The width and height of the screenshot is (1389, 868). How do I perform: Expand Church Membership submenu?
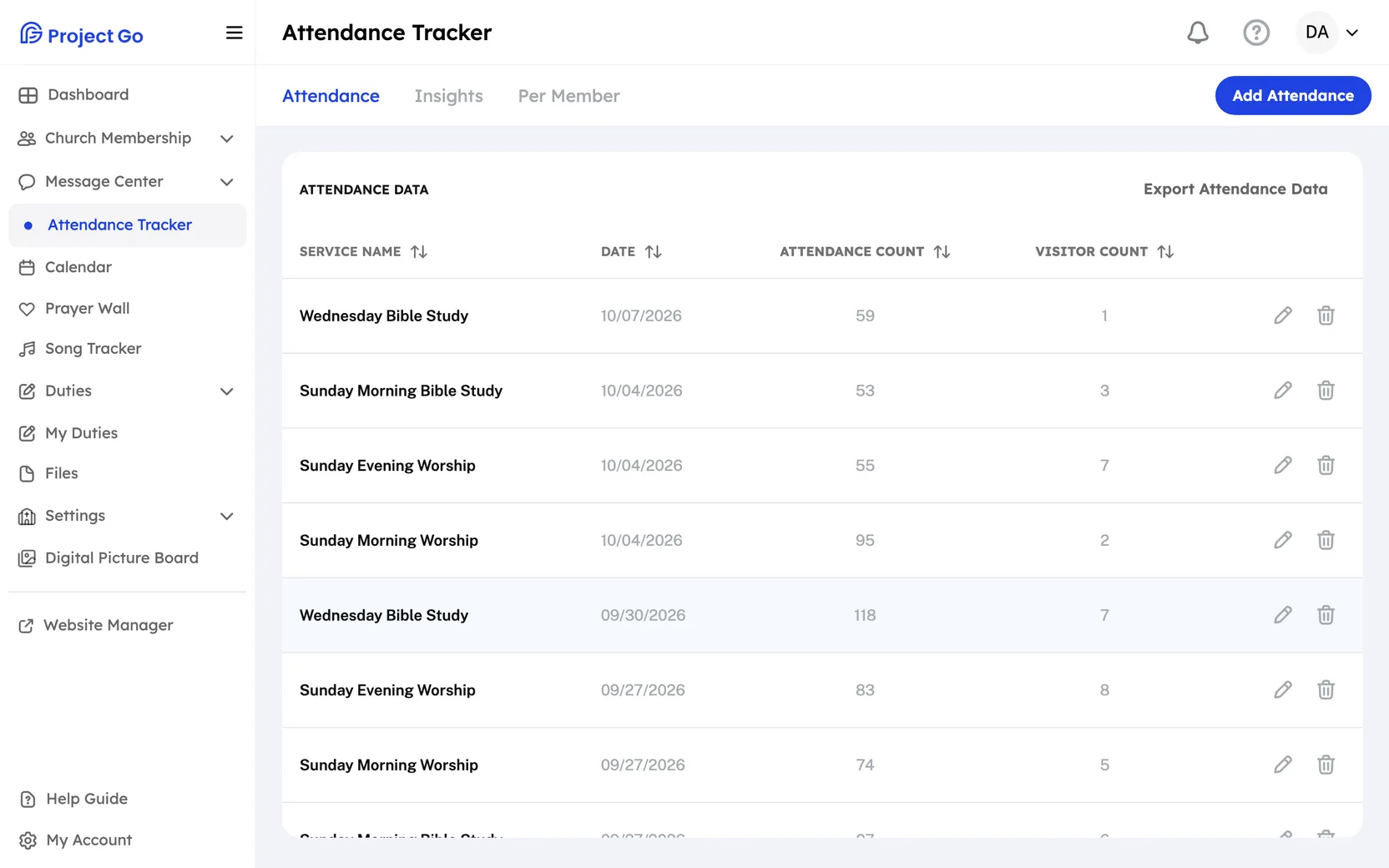(x=226, y=139)
